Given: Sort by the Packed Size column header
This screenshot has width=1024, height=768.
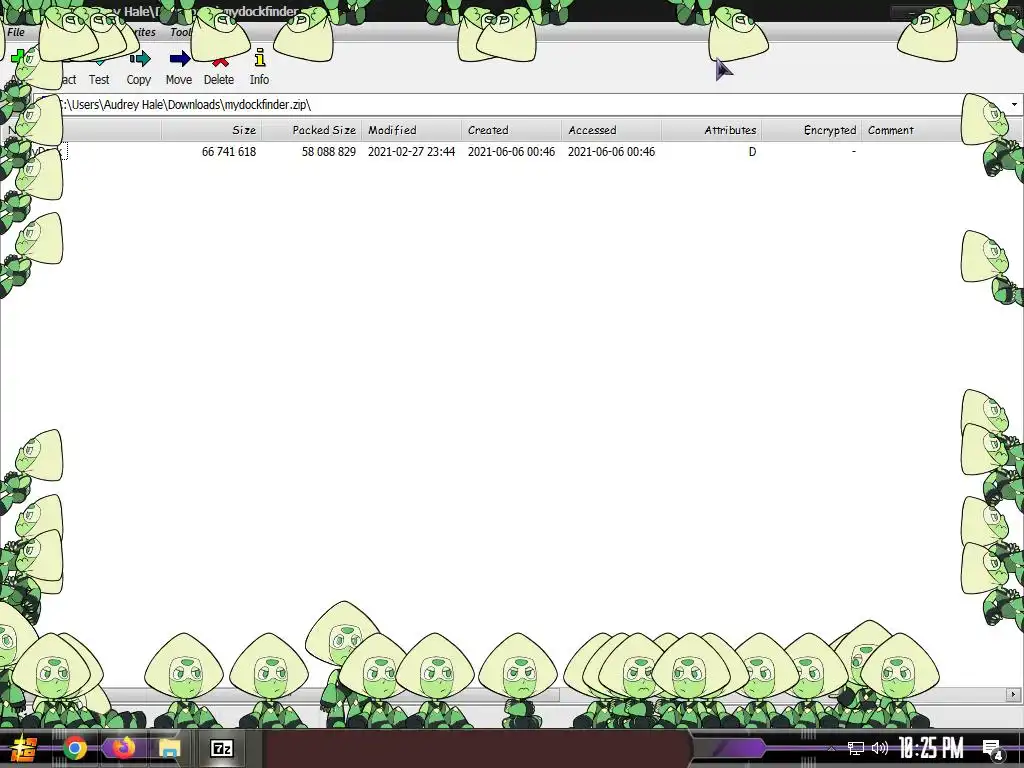Looking at the screenshot, I should 312,130.
